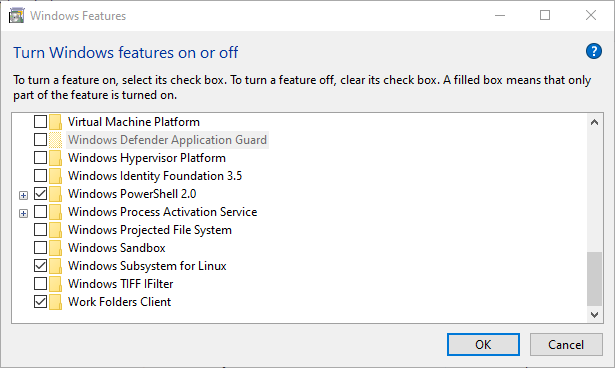Click the Windows Subsystem for Linux folder icon
Screen dimensions: 615x368
[x=55, y=266]
